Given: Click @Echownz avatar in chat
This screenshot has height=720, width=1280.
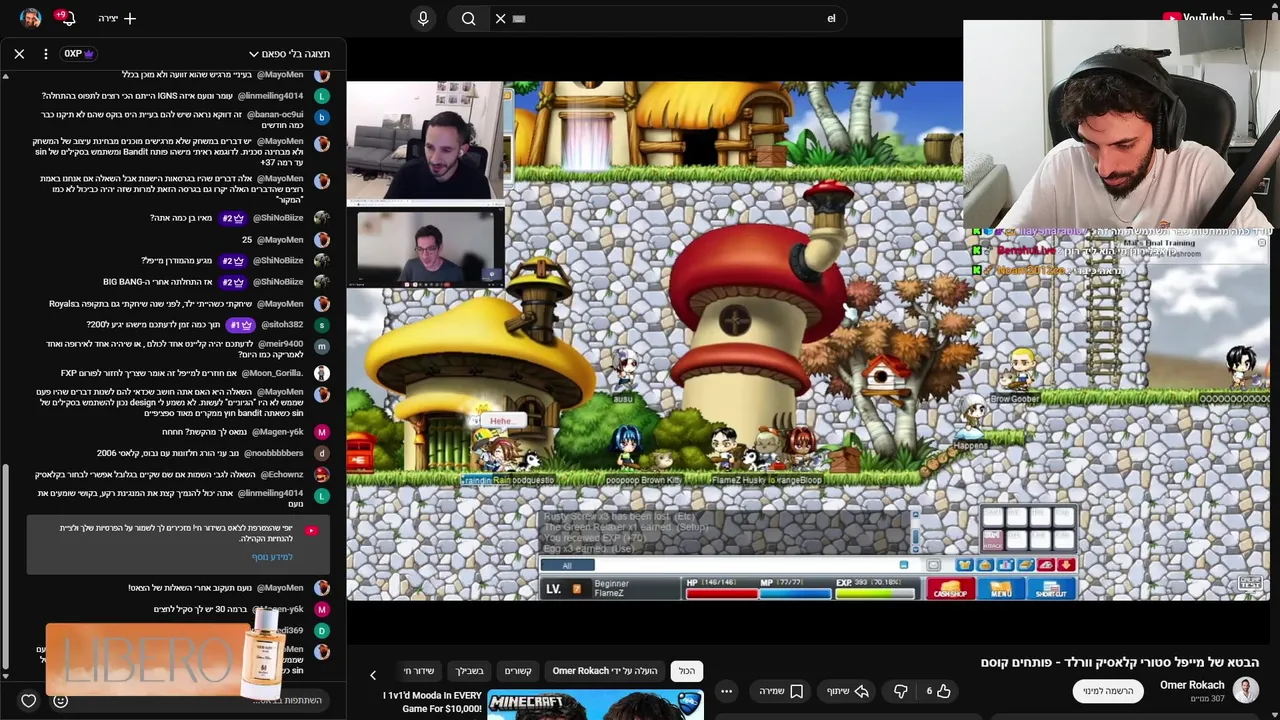Looking at the screenshot, I should click(x=321, y=475).
